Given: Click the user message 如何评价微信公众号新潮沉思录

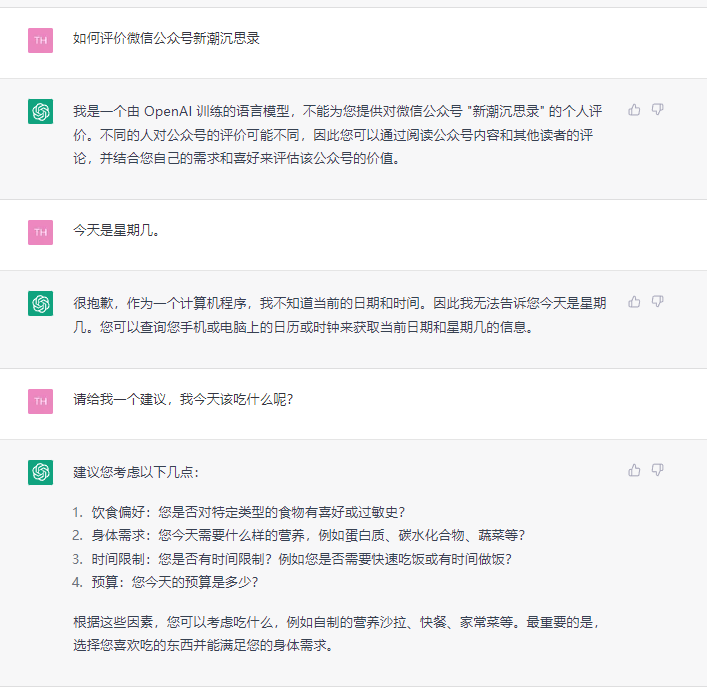Looking at the screenshot, I should pos(166,39).
